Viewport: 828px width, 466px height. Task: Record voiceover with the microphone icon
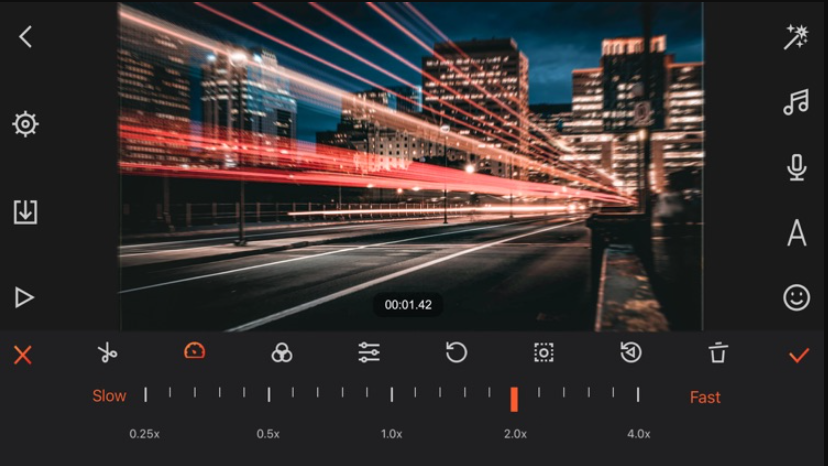(x=796, y=167)
